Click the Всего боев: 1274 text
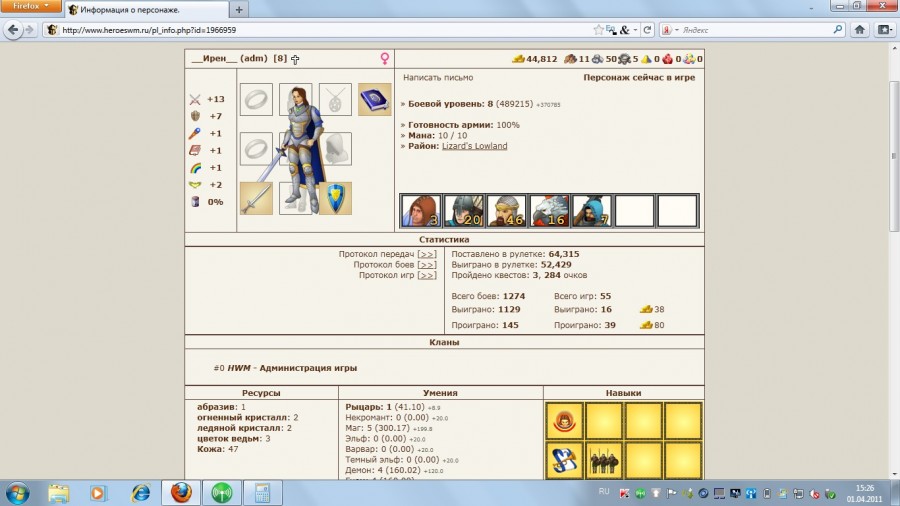The image size is (900, 506). pos(488,296)
